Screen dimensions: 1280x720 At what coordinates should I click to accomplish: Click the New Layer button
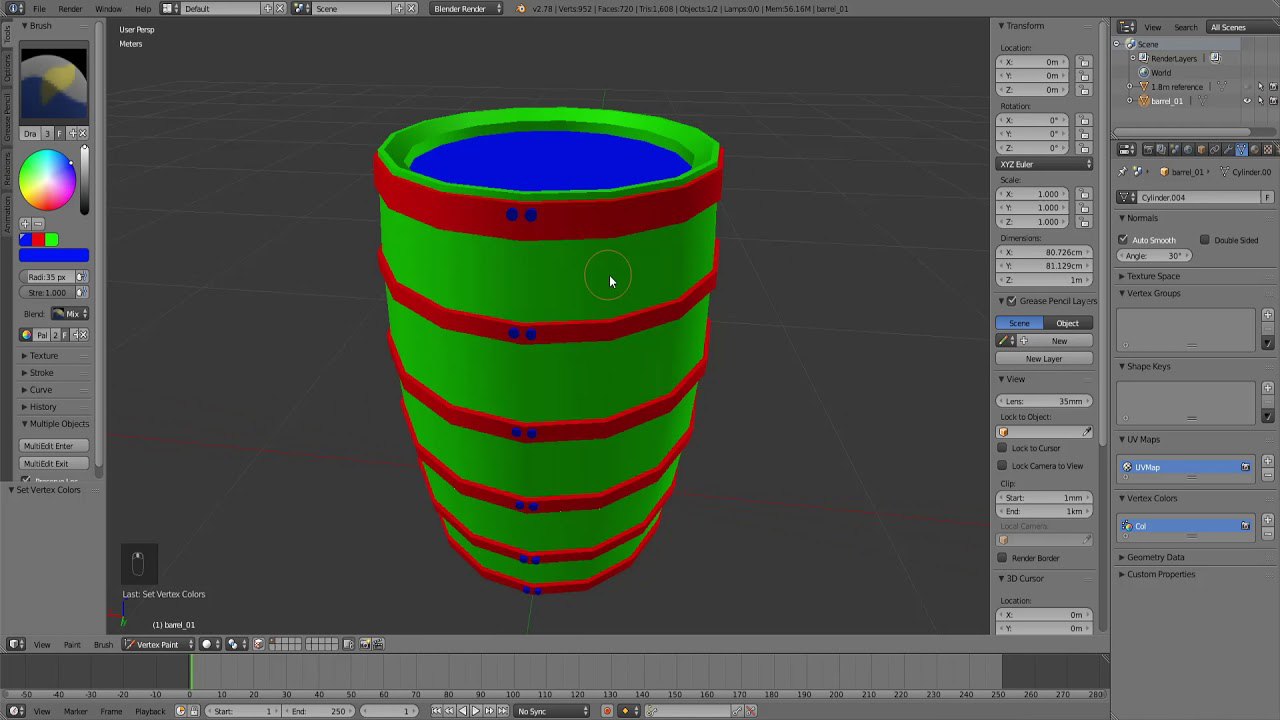pos(1044,359)
